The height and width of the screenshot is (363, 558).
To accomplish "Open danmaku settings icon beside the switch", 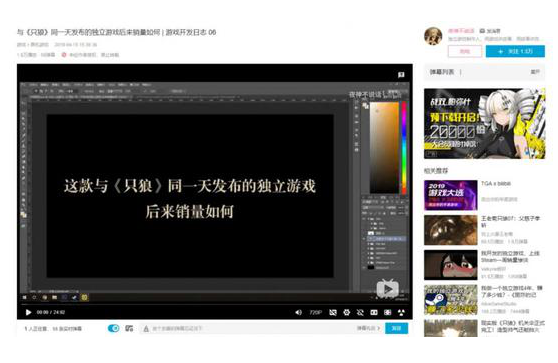I will (129, 328).
